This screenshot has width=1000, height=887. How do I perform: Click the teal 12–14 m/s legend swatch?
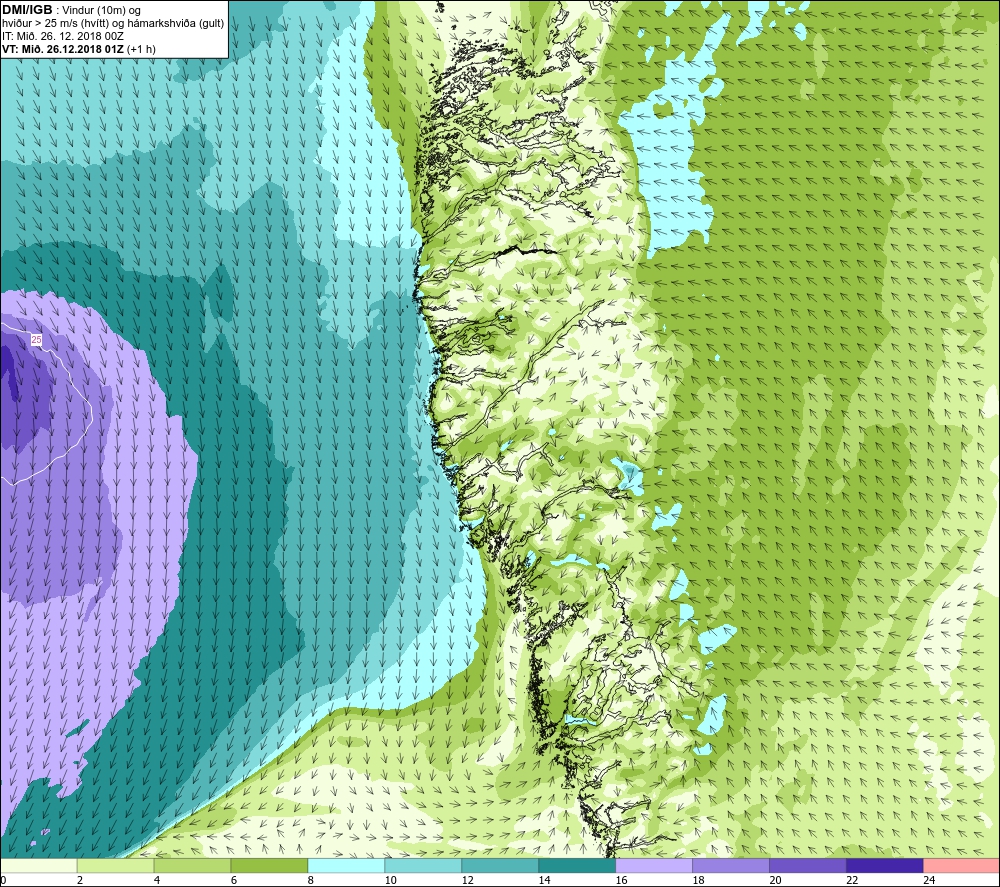click(x=500, y=866)
